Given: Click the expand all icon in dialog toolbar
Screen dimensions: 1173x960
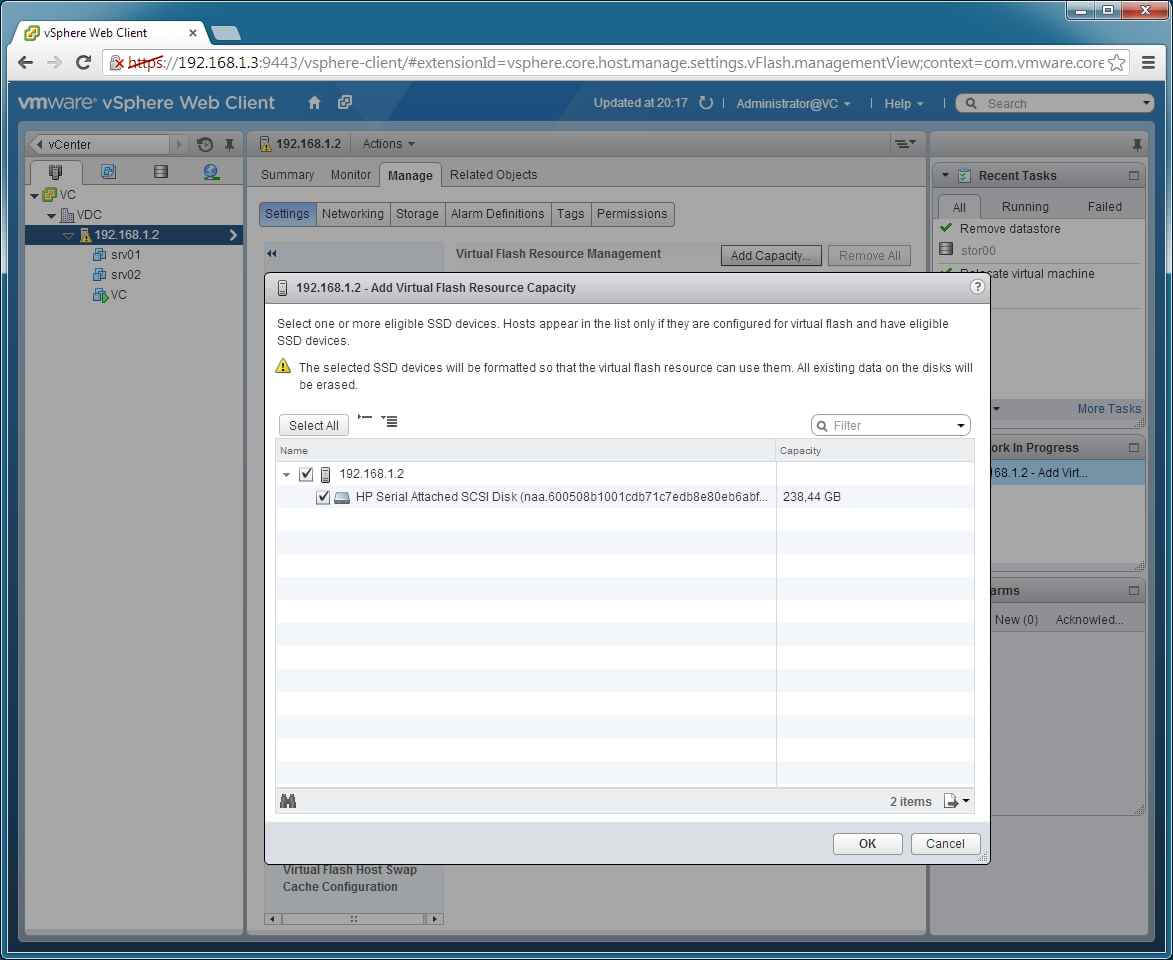Looking at the screenshot, I should (389, 421).
